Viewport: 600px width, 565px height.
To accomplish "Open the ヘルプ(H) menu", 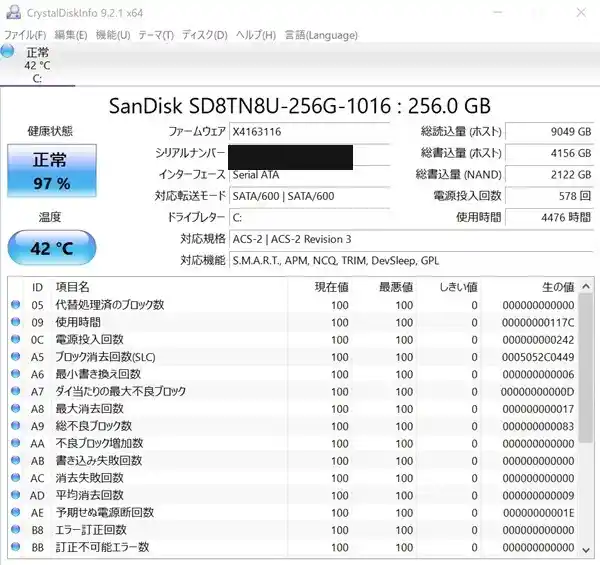I will coord(256,35).
